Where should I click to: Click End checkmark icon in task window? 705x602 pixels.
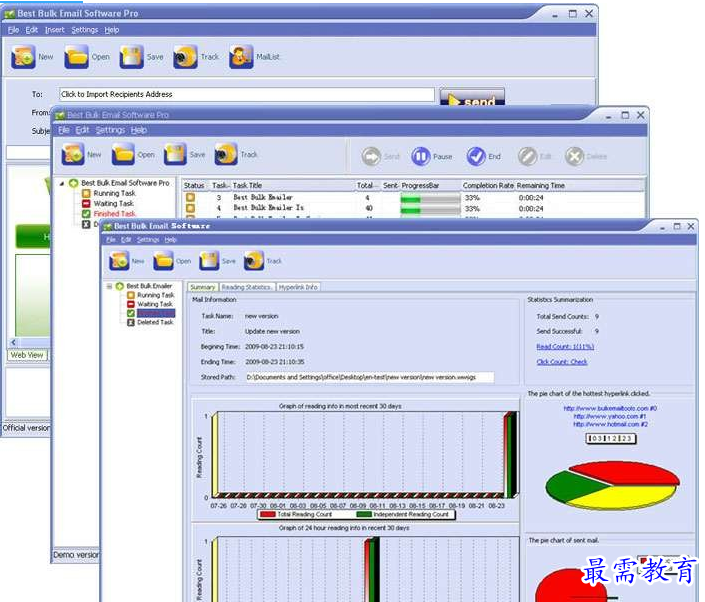476,156
